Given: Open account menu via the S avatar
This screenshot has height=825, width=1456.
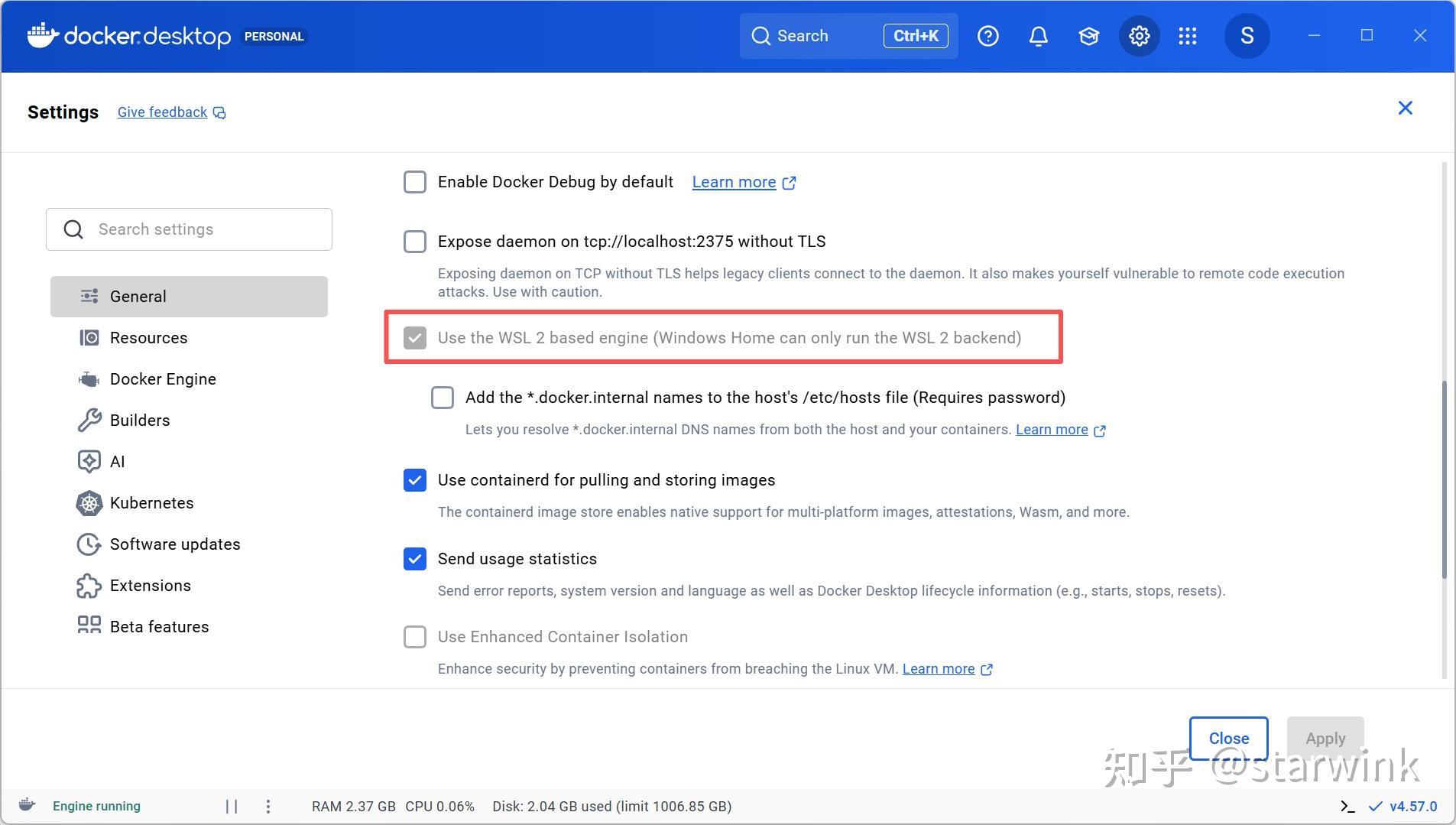Looking at the screenshot, I should pyautogui.click(x=1246, y=35).
